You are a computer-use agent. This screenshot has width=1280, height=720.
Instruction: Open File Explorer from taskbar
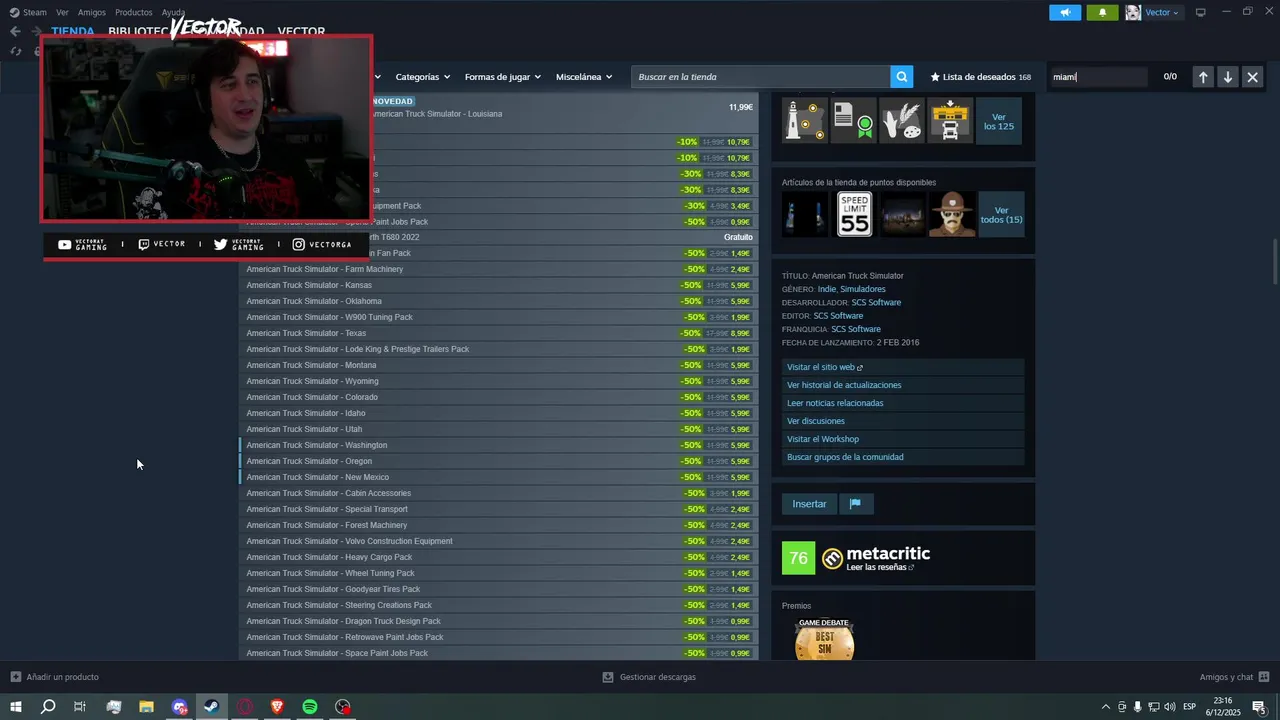[146, 707]
